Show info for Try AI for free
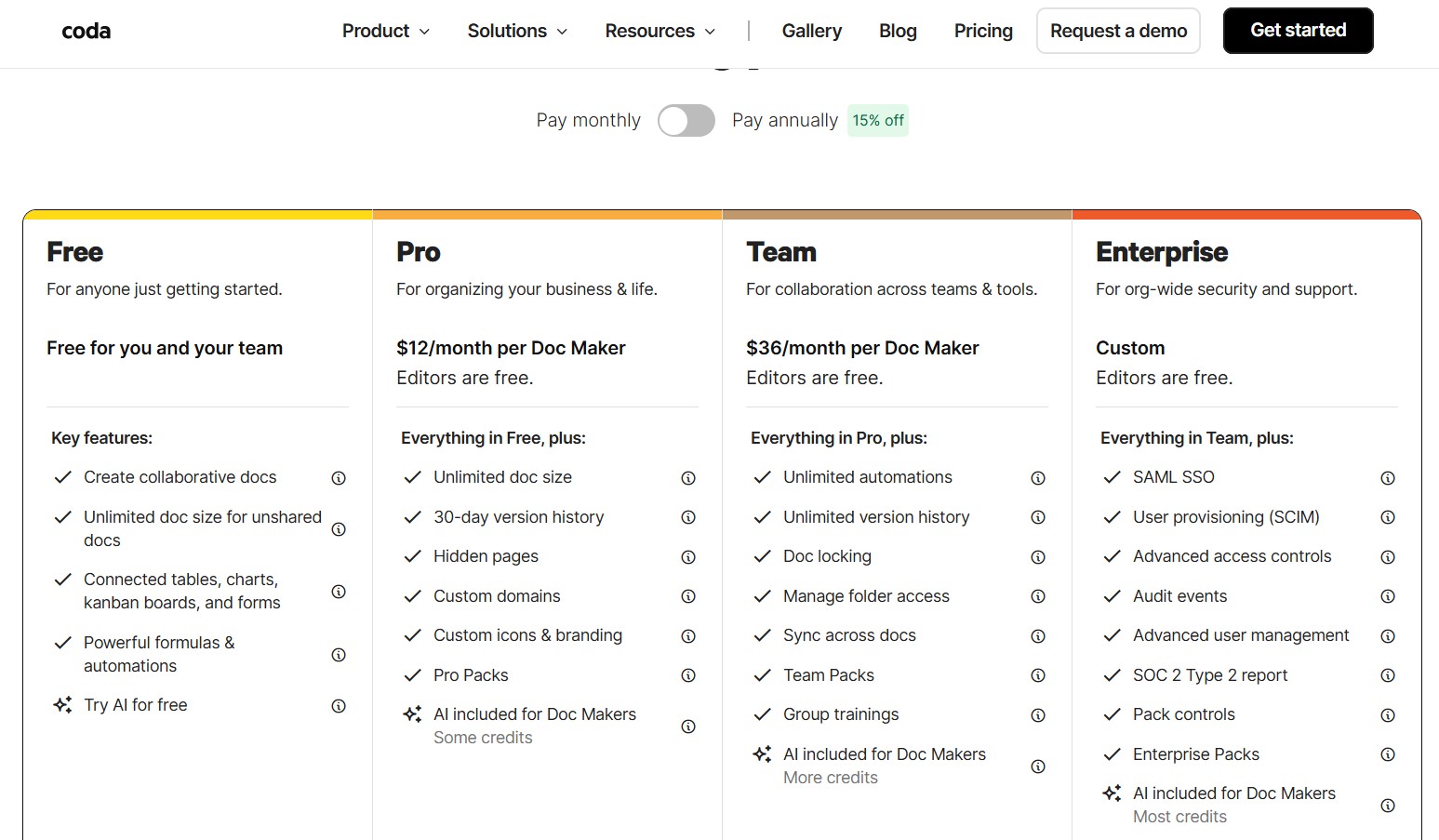The image size is (1439, 840). 339,706
